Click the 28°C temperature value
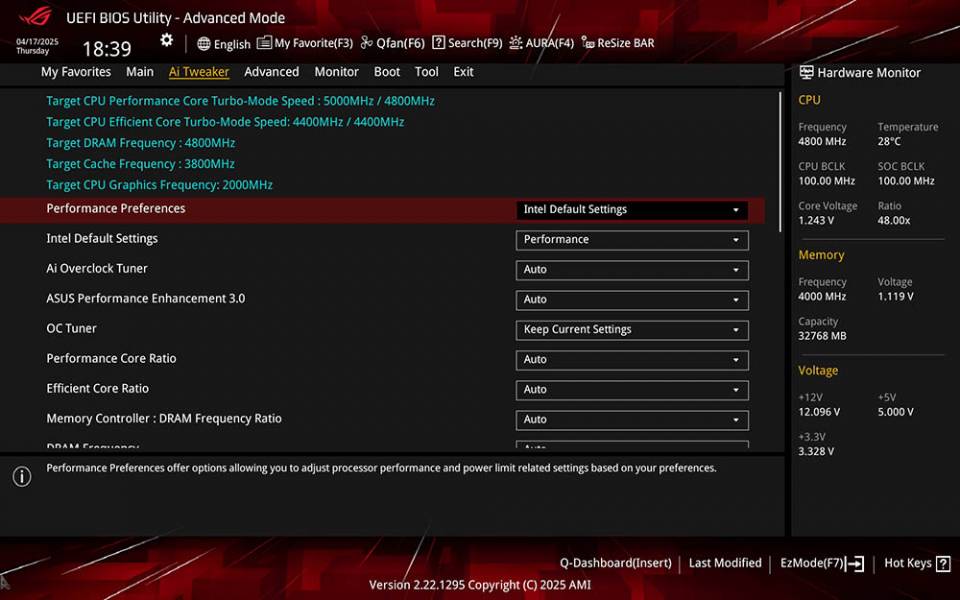 889,141
